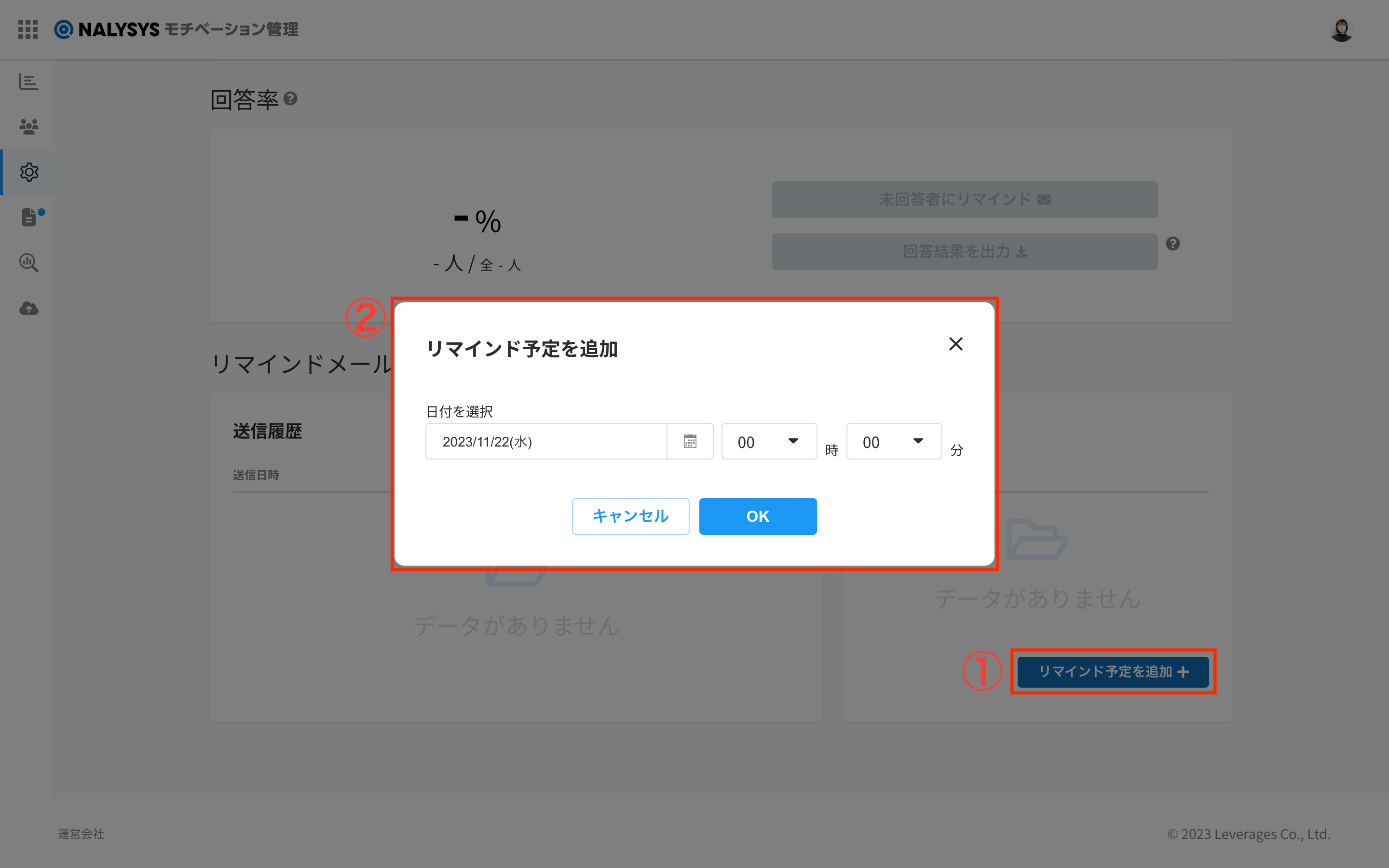Viewport: 1389px width, 868px height.
Task: Open the chart report sidebar icon
Action: (x=29, y=81)
